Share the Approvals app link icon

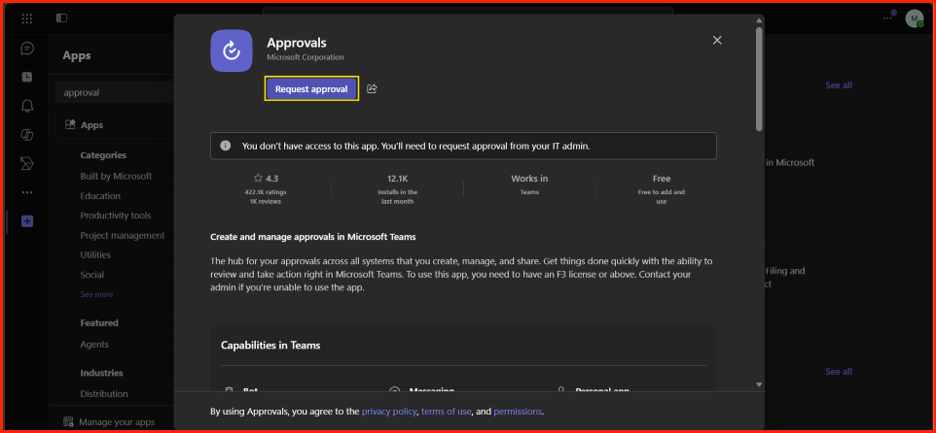pos(372,89)
